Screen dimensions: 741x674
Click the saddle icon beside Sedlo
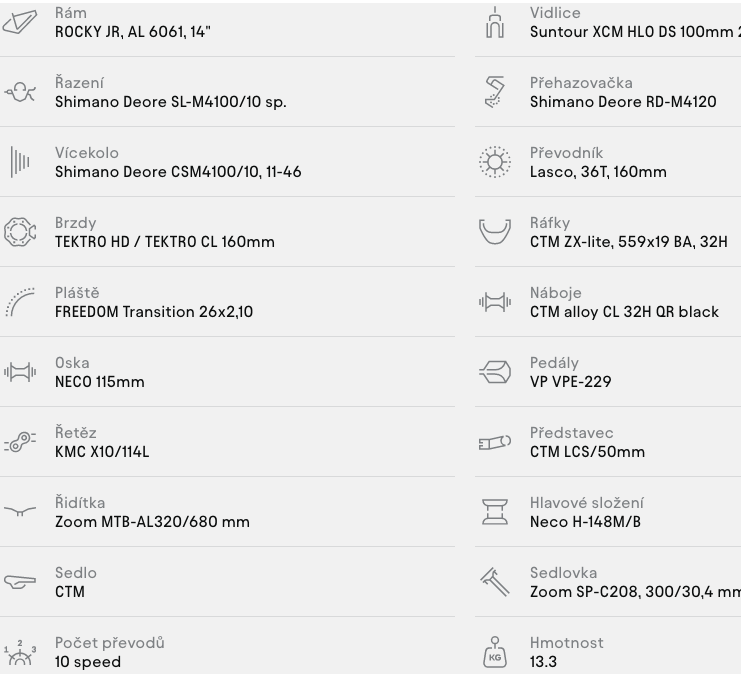tap(20, 582)
